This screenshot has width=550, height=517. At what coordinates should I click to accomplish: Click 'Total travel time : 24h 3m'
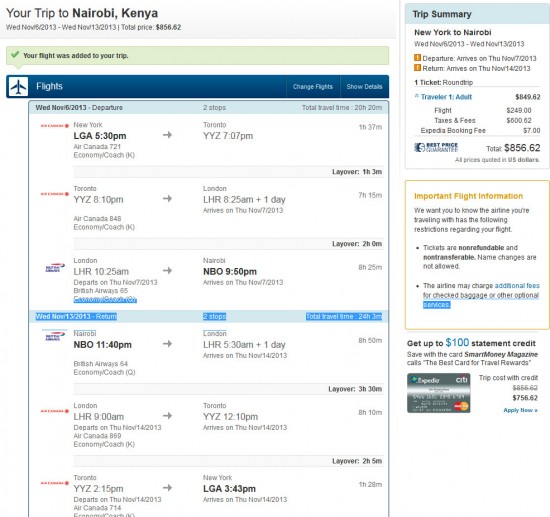point(344,316)
